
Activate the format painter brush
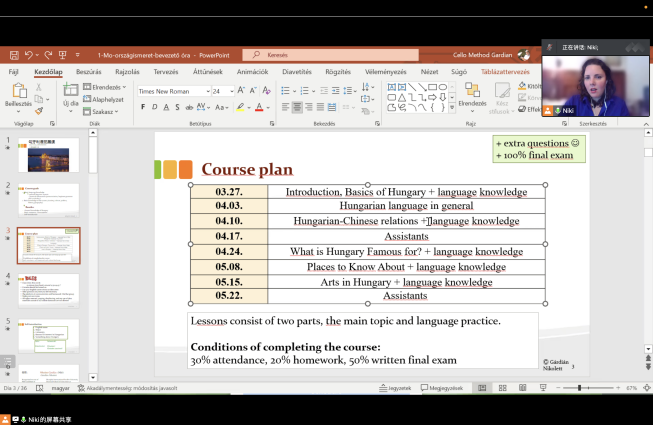(x=39, y=111)
